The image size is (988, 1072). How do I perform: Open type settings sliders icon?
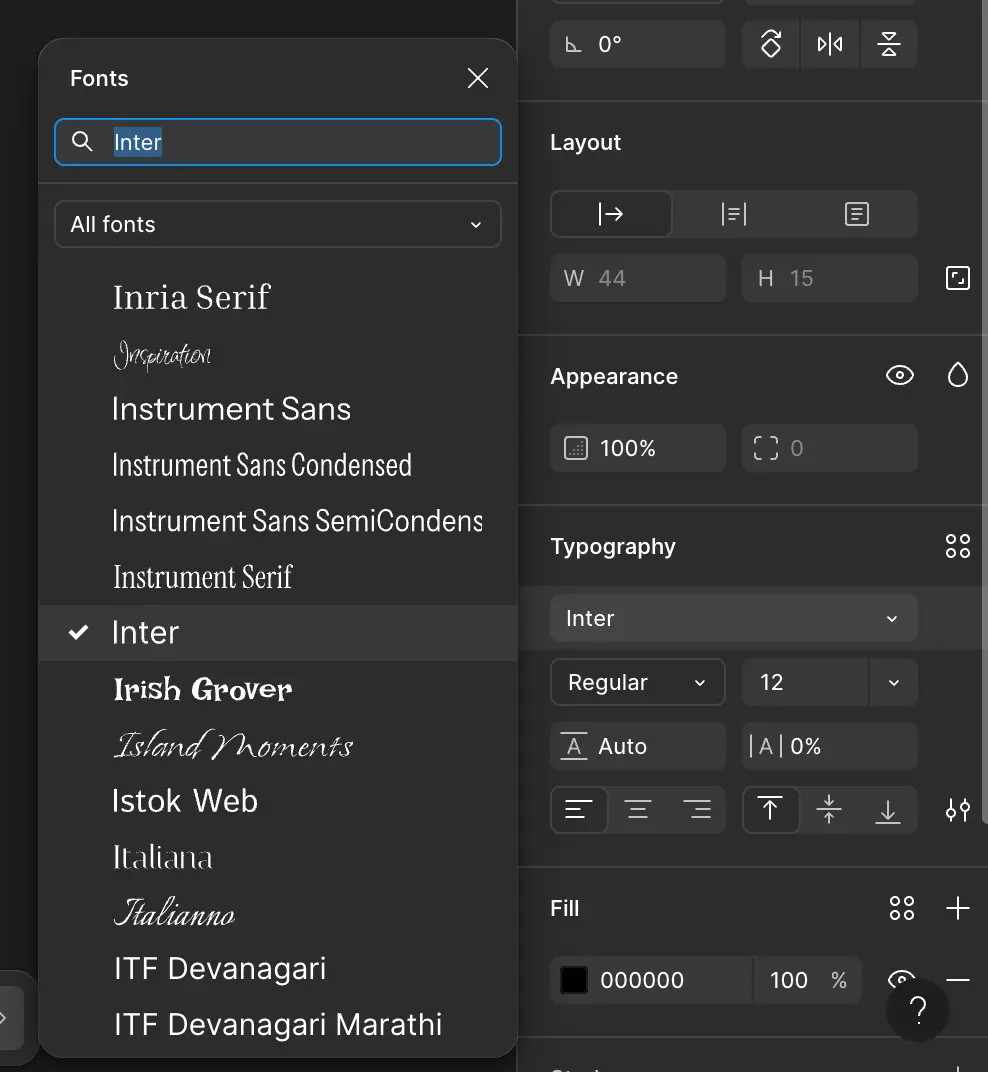coord(957,810)
